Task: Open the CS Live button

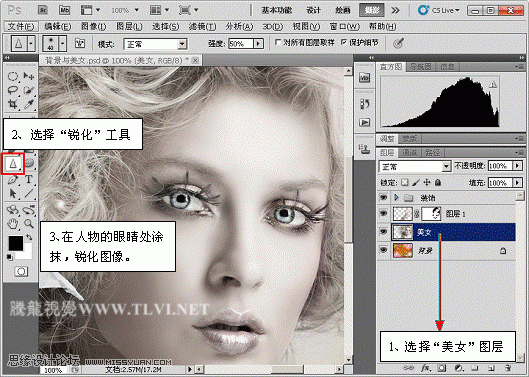Action: coord(439,10)
